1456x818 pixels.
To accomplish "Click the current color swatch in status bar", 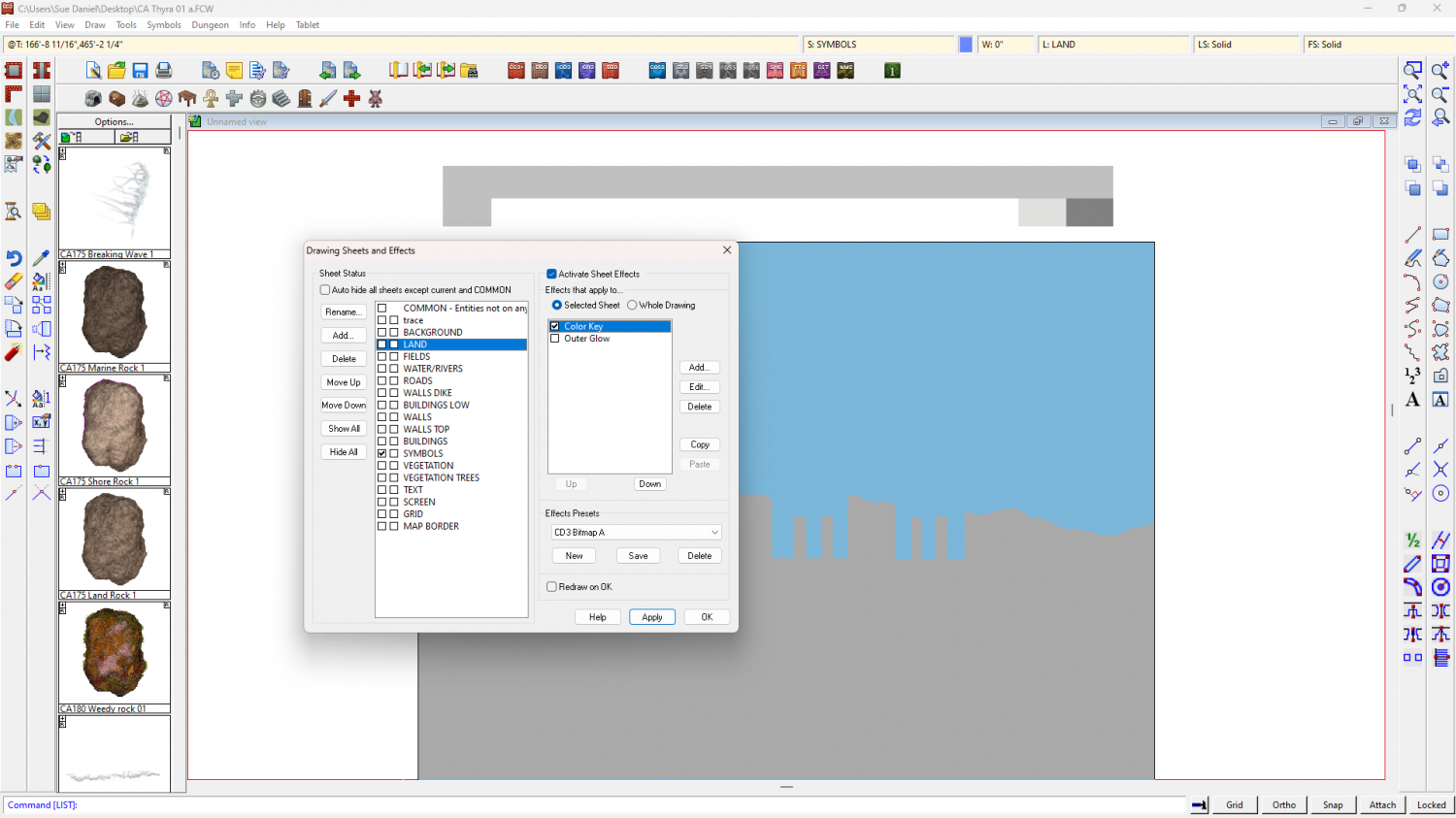I will point(966,45).
